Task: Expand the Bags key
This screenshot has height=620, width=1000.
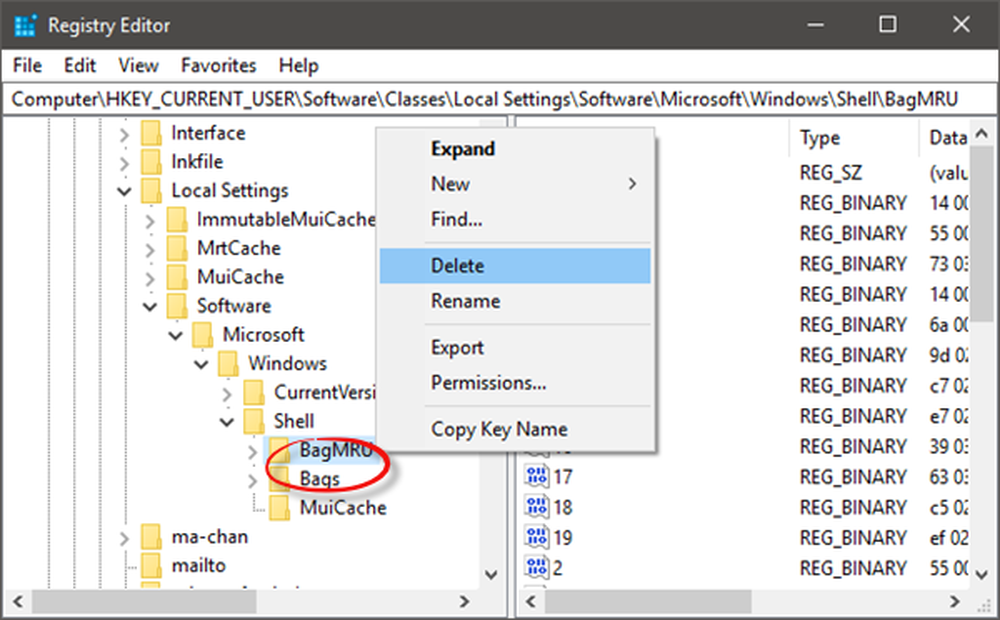Action: coord(253,480)
